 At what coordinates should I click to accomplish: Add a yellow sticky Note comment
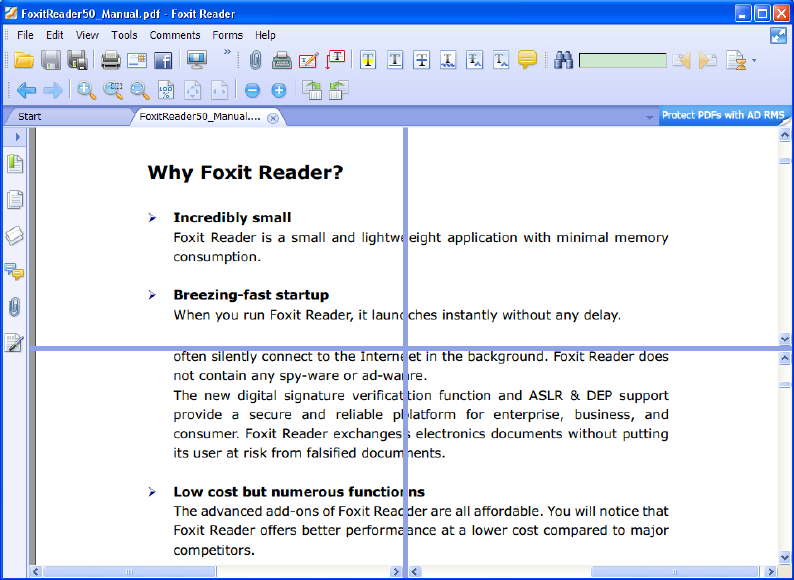click(x=527, y=60)
